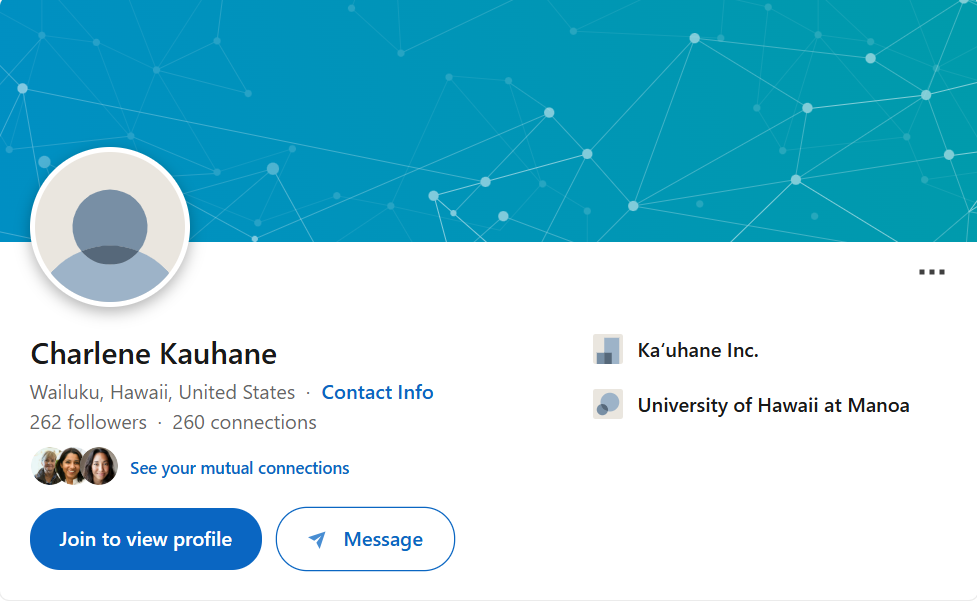
Task: Click the middle mutual connection avatar
Action: (73, 466)
